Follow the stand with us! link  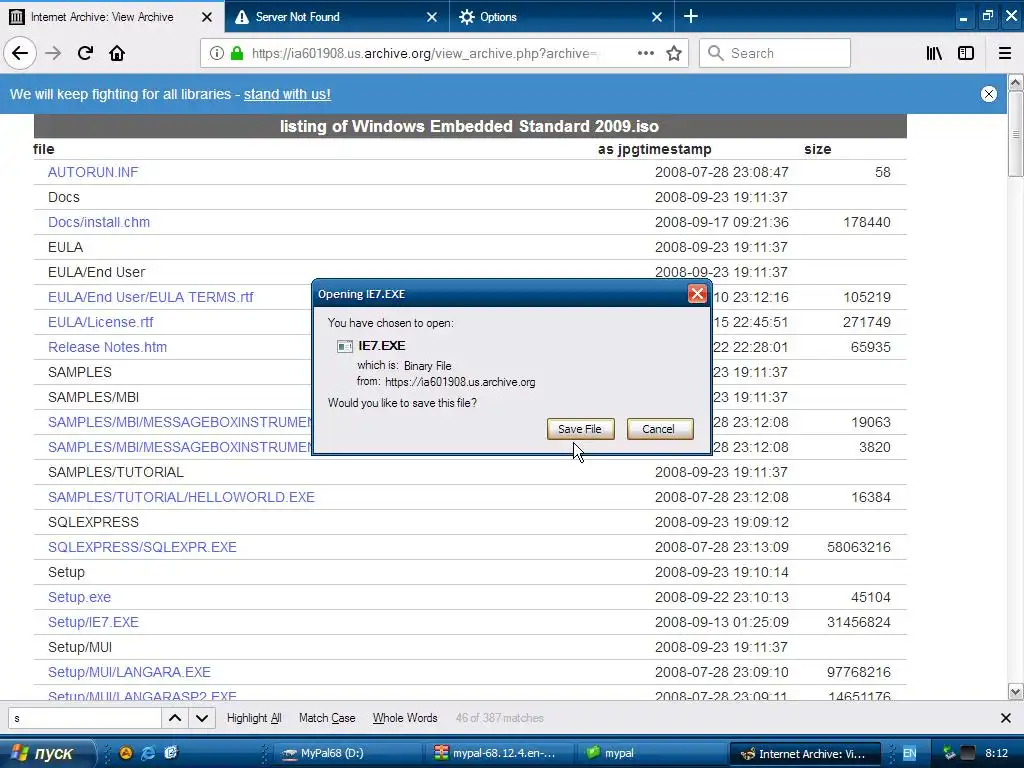tap(287, 94)
